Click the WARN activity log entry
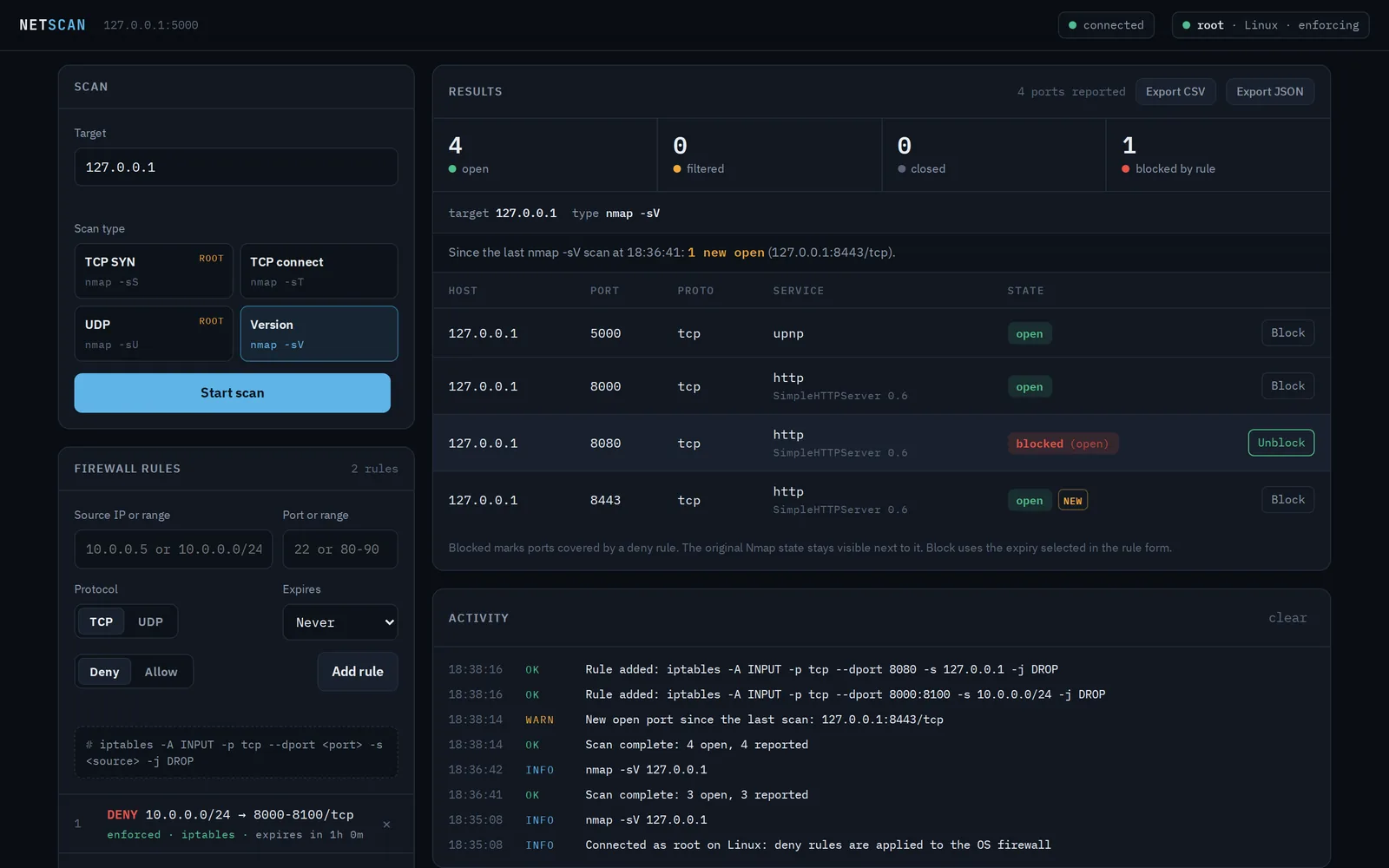Image resolution: width=1389 pixels, height=868 pixels. [881, 720]
